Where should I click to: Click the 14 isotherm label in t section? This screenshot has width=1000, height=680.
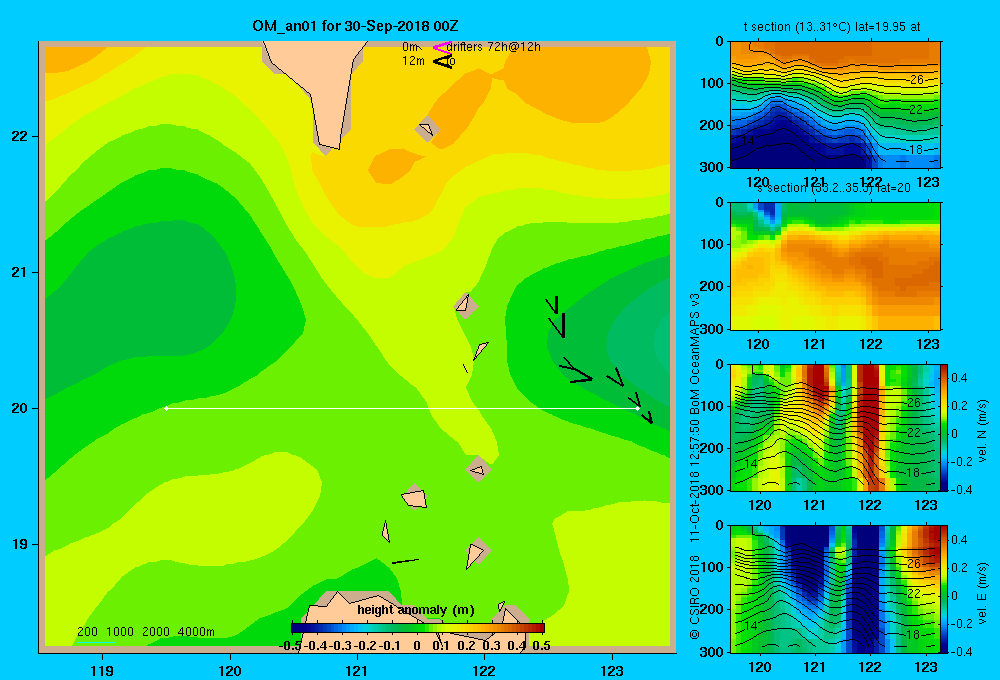[748, 140]
